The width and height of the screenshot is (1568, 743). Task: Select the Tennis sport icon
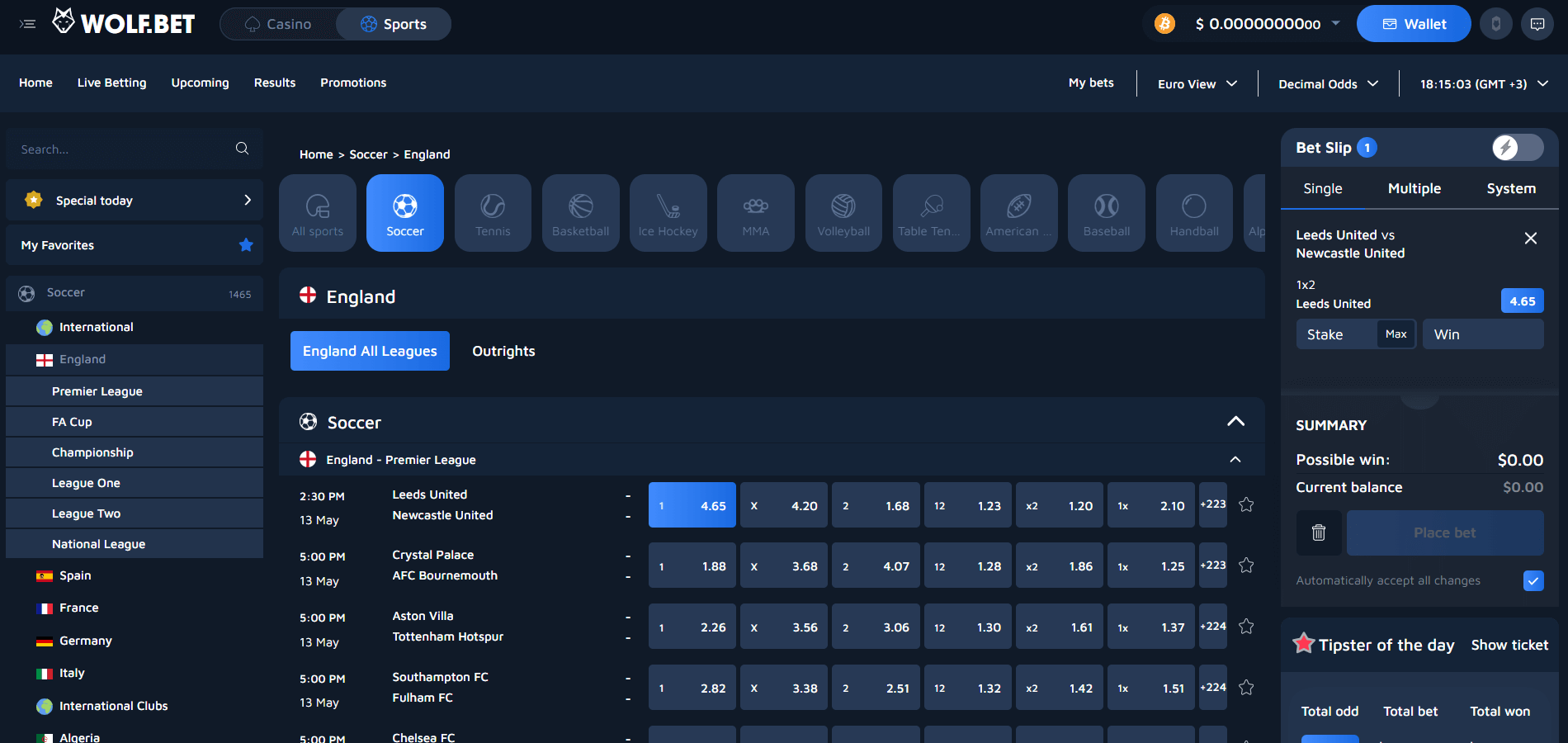pos(493,212)
